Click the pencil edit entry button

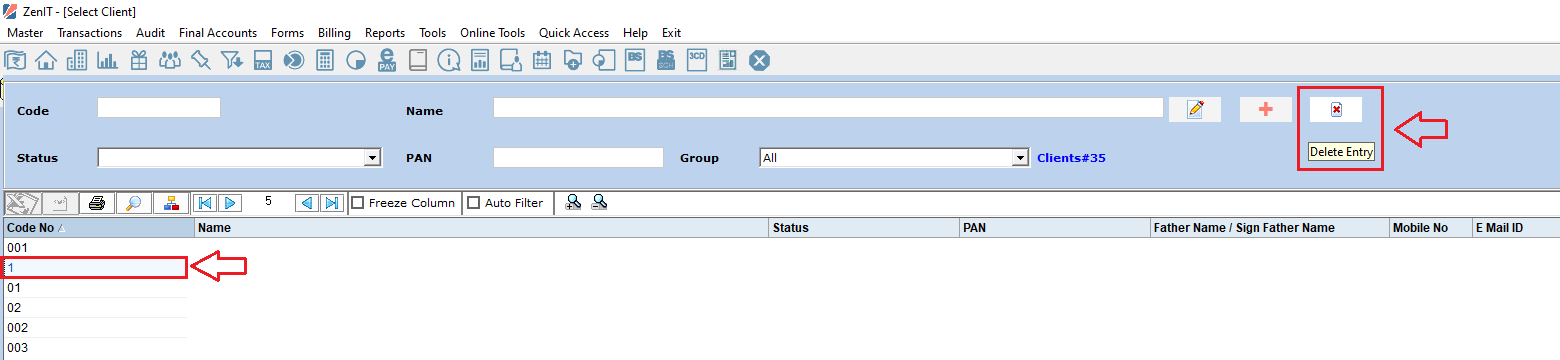pyautogui.click(x=1195, y=110)
